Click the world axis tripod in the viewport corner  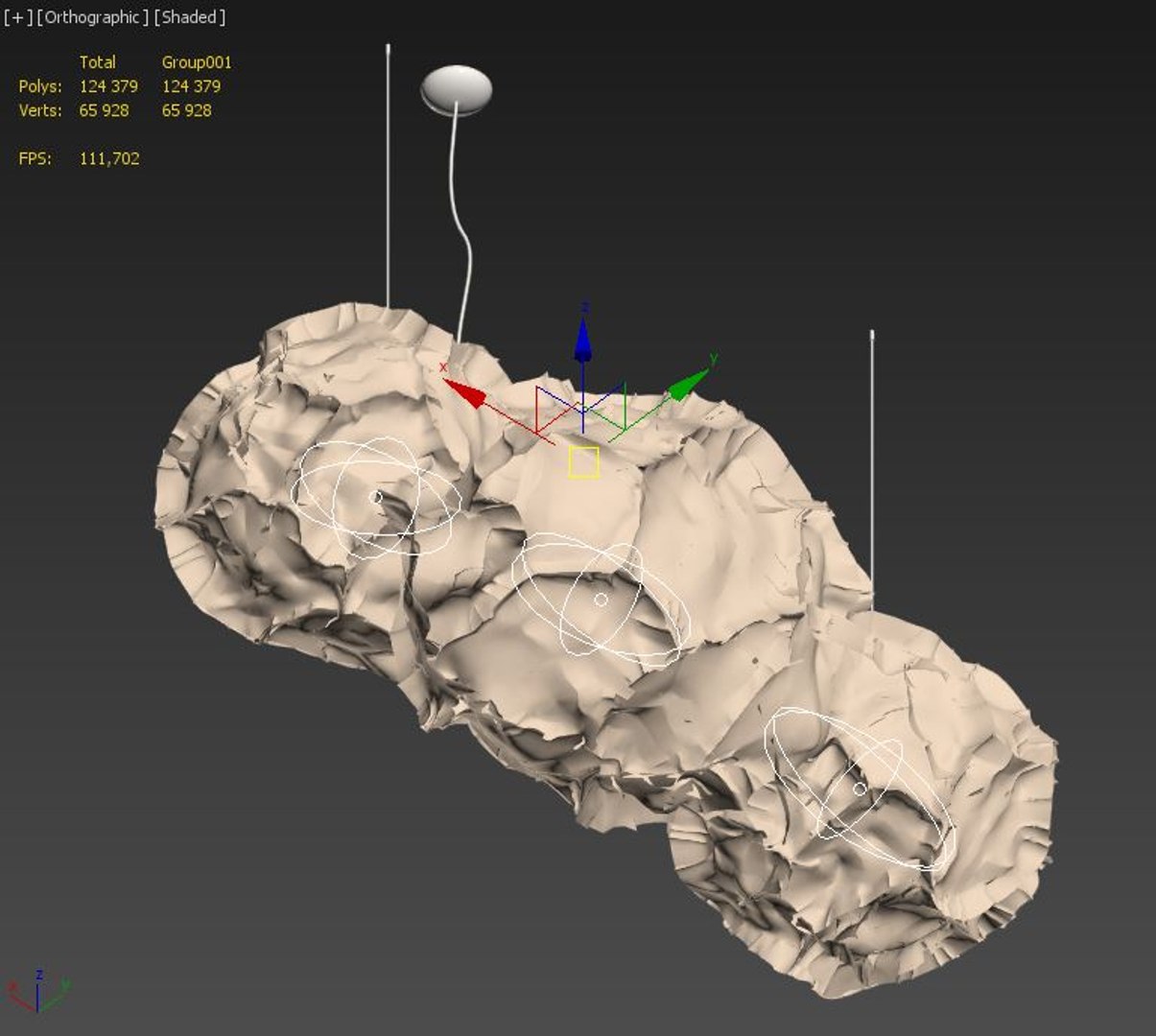click(38, 990)
